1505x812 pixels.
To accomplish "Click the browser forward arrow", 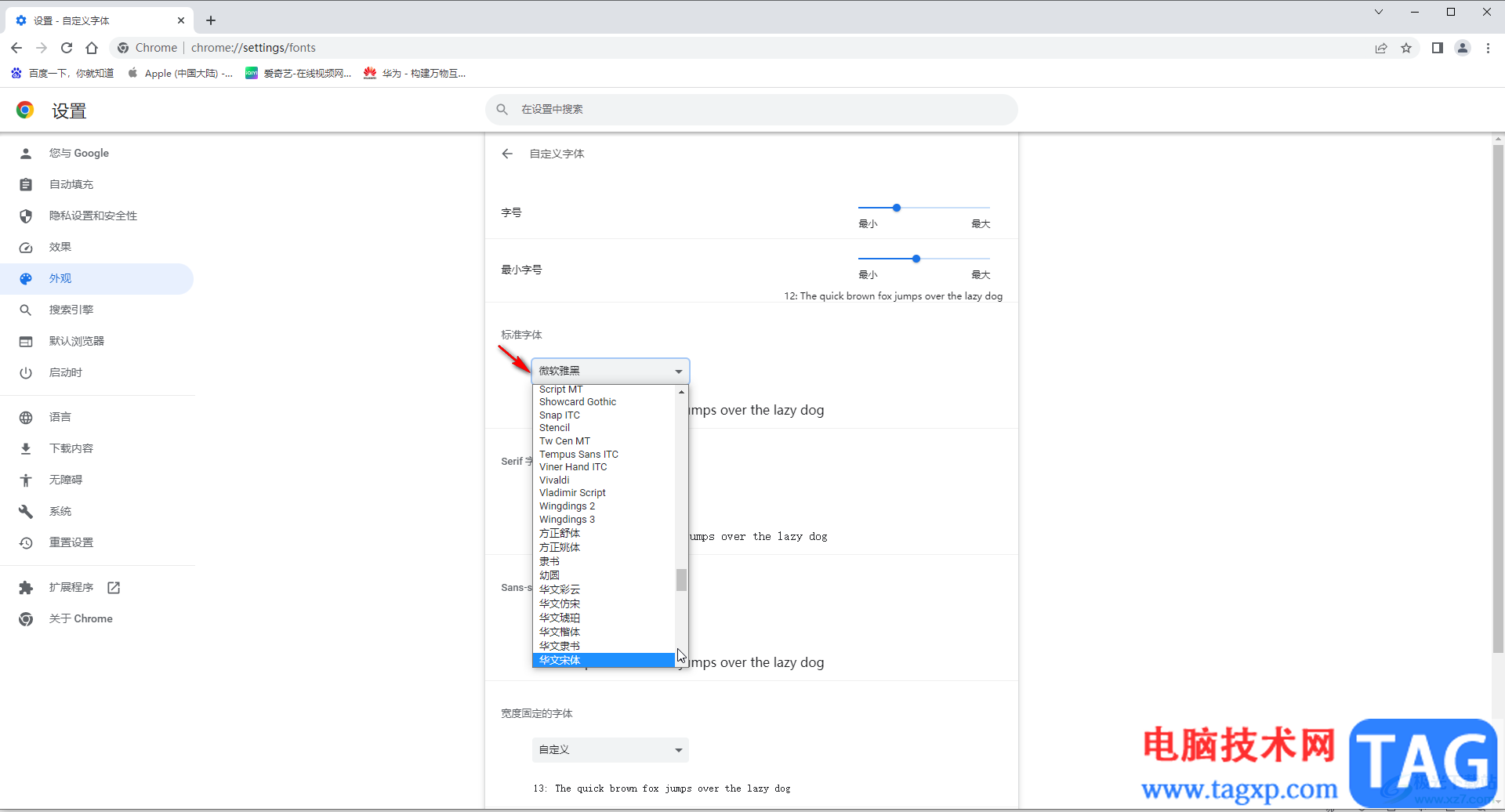I will tap(42, 48).
